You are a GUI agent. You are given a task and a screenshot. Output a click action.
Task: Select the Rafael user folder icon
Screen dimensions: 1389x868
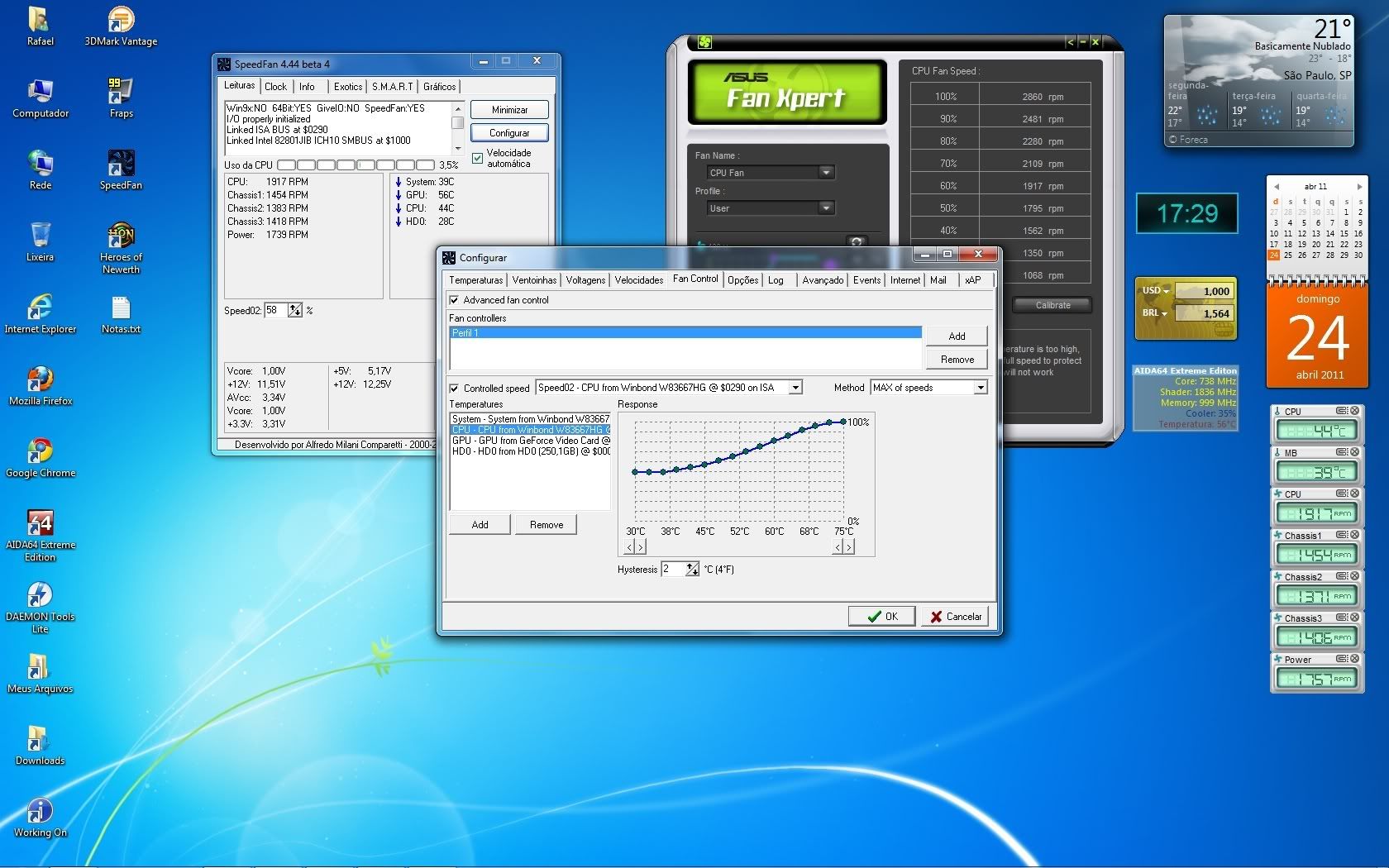40,26
